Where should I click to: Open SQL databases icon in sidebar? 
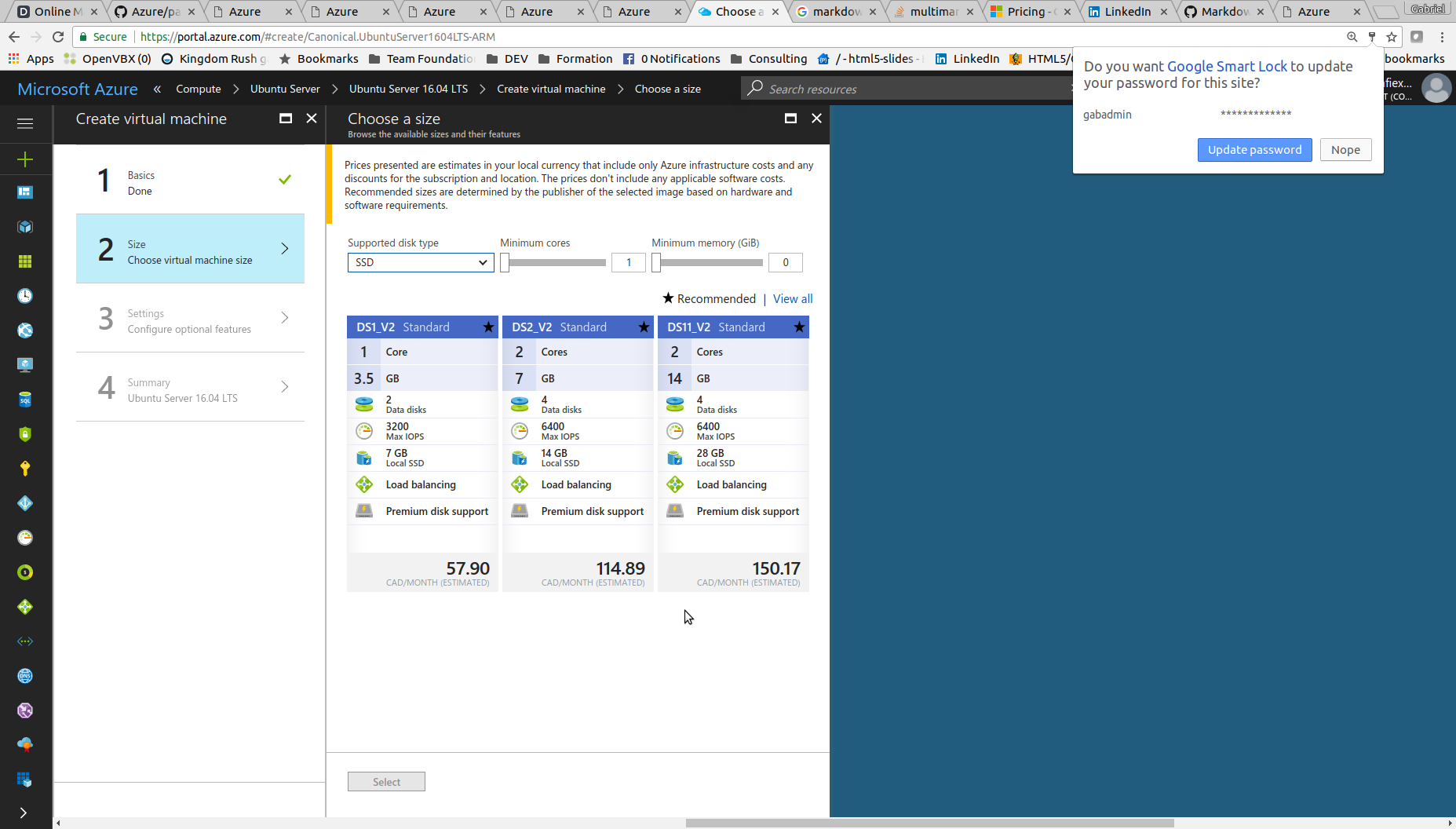pyautogui.click(x=25, y=400)
